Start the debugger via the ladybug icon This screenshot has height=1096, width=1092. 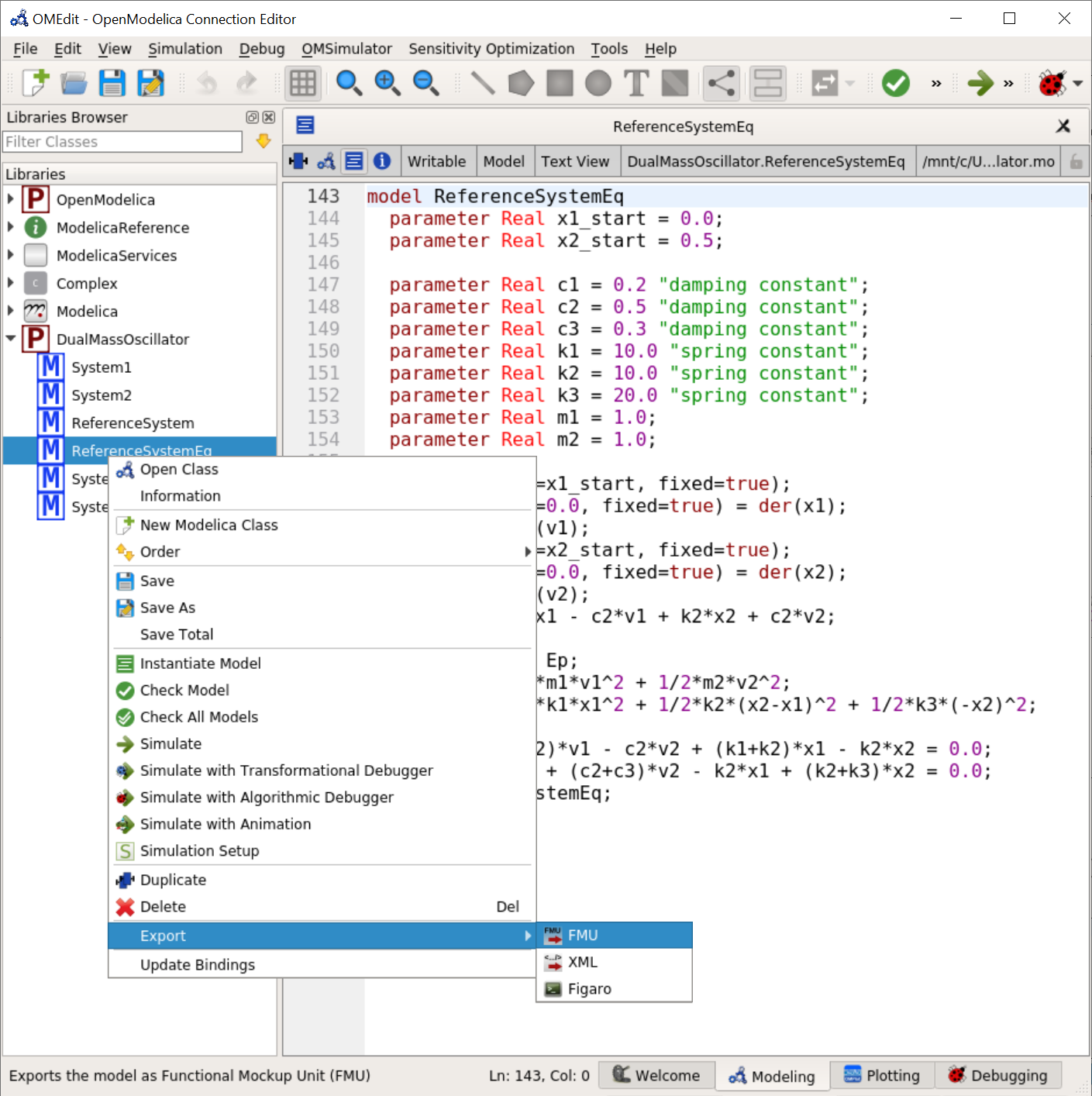click(x=1052, y=83)
